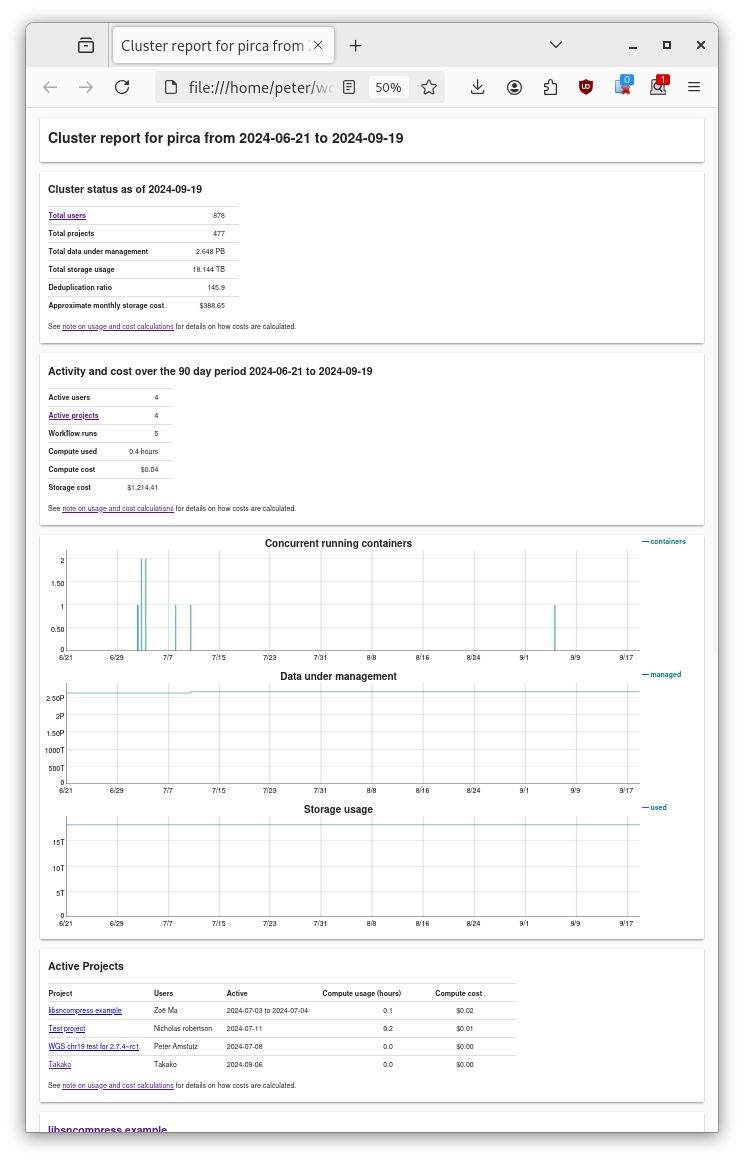
Task: Toggle Reader View for this page
Action: click(x=348, y=87)
